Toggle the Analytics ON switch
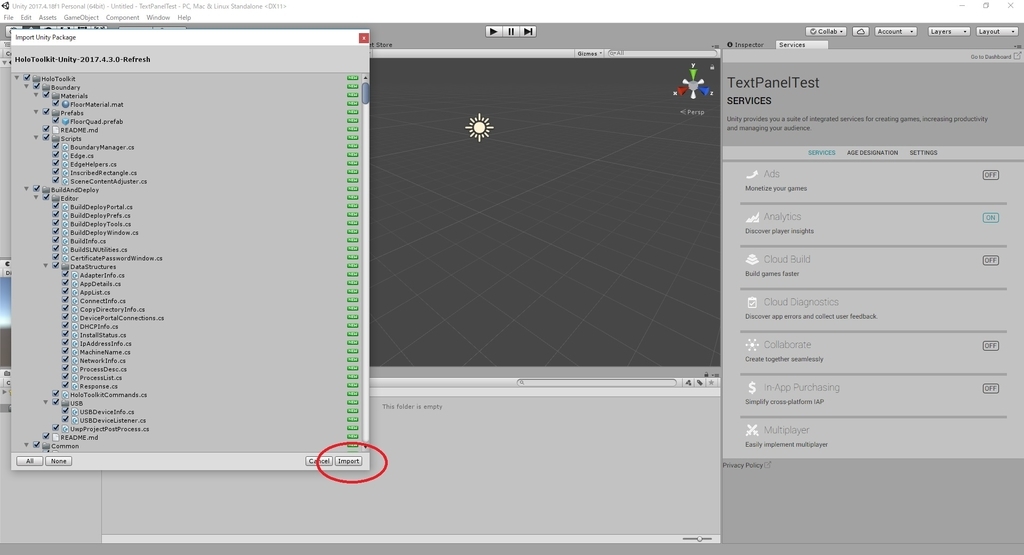Image resolution: width=1024 pixels, height=555 pixels. point(991,217)
